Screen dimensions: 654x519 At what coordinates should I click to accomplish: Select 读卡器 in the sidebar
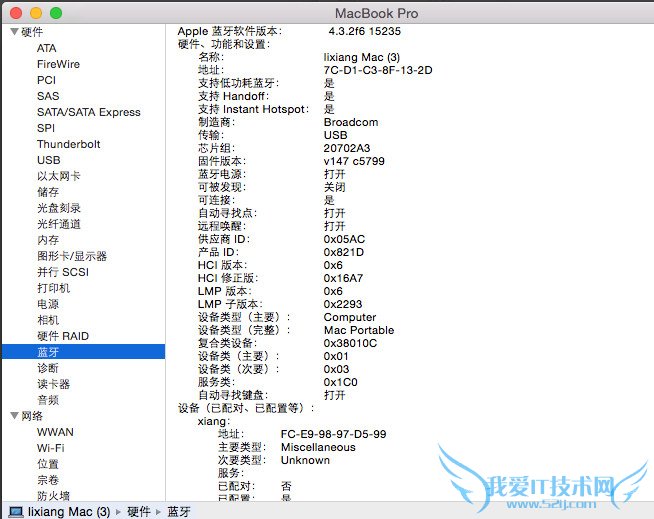point(53,384)
